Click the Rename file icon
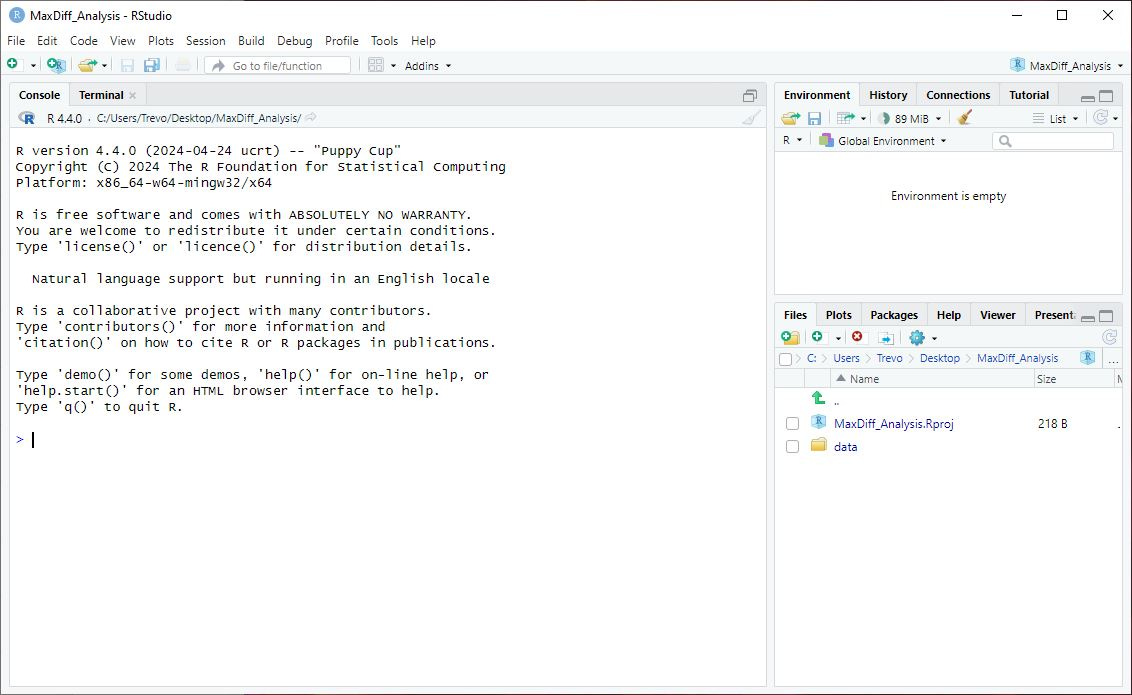This screenshot has height=695, width=1132. (886, 338)
